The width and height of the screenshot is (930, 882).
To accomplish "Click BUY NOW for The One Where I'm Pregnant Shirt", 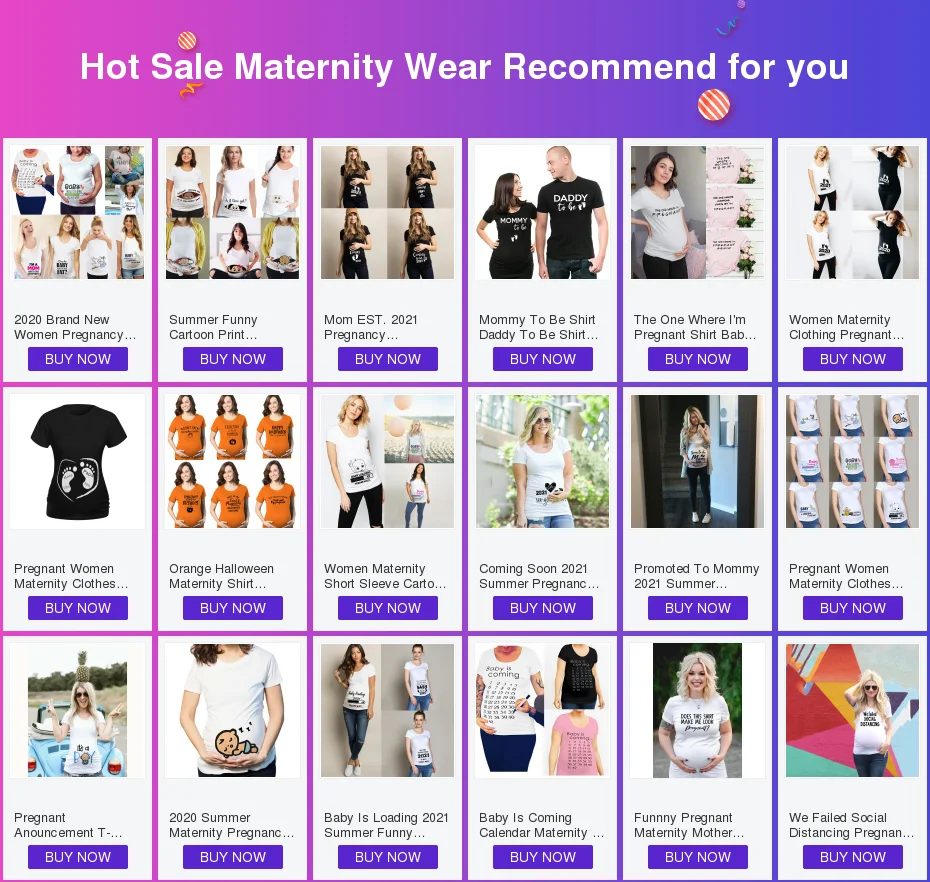I will (x=698, y=359).
